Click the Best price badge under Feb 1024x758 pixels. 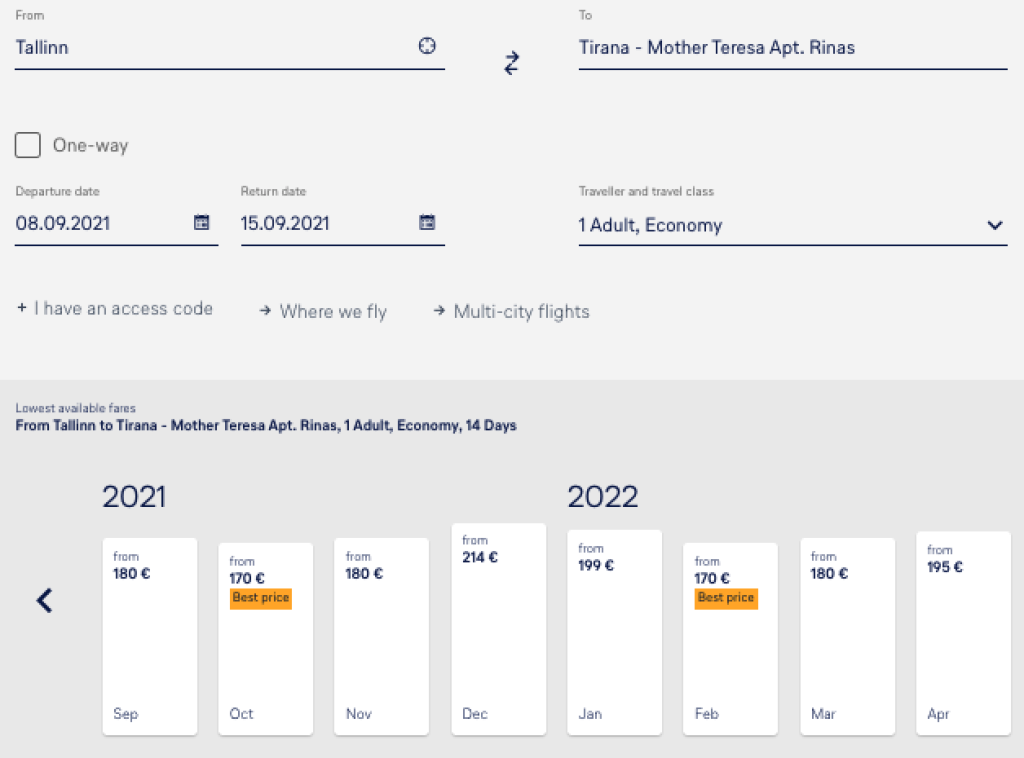point(726,598)
